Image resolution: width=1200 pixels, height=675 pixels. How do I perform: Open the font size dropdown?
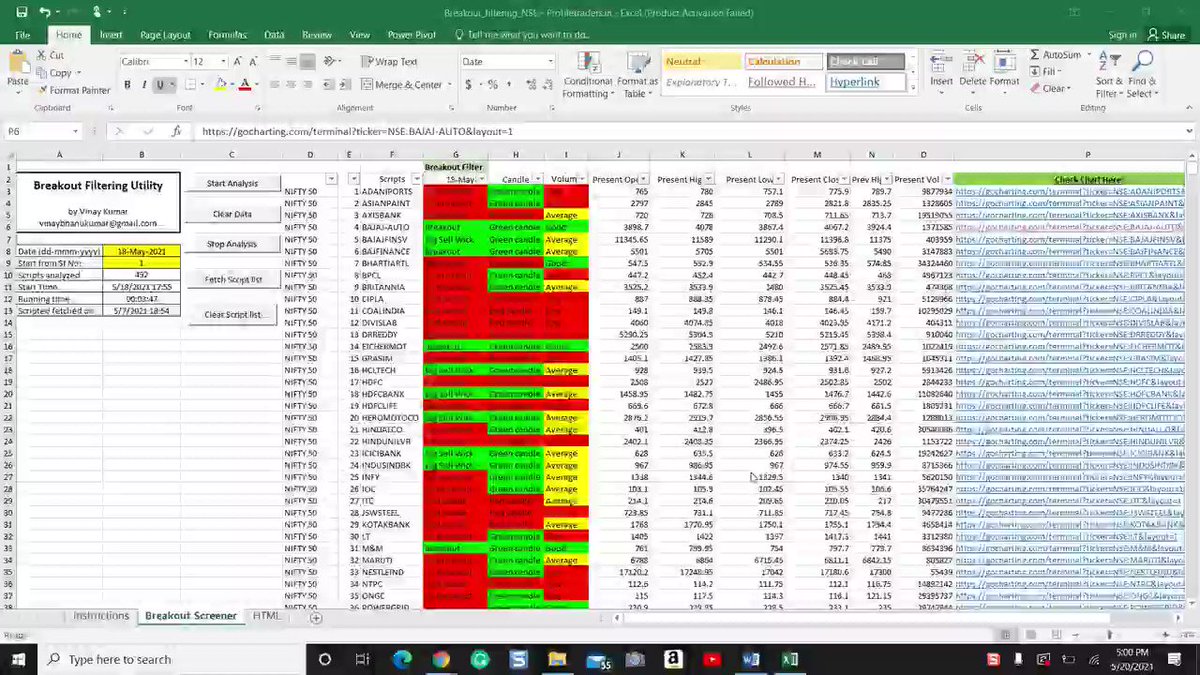[x=224, y=62]
